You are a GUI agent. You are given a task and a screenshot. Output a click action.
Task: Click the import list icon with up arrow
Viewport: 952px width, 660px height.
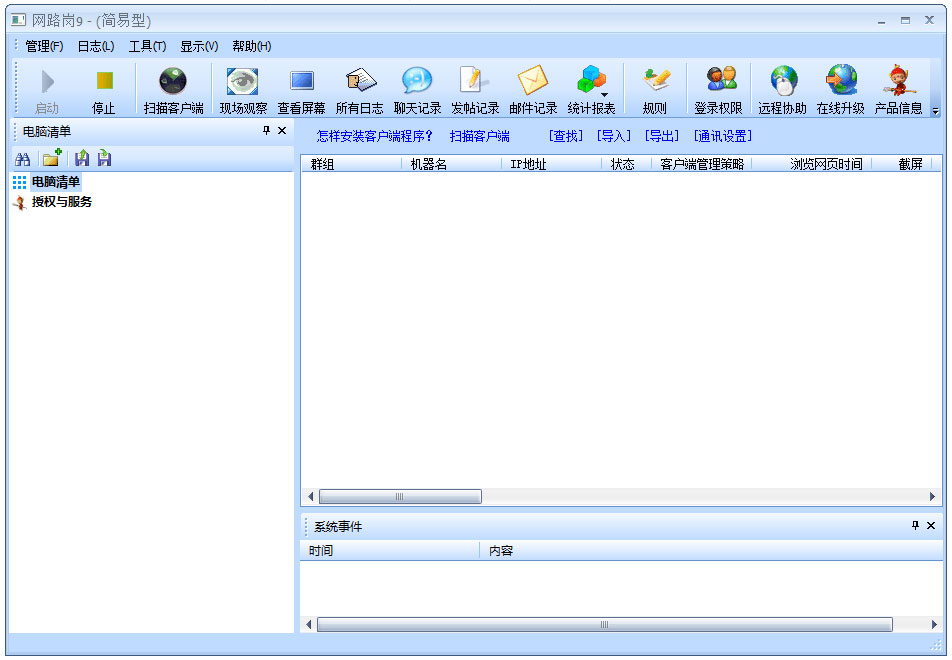coord(81,158)
